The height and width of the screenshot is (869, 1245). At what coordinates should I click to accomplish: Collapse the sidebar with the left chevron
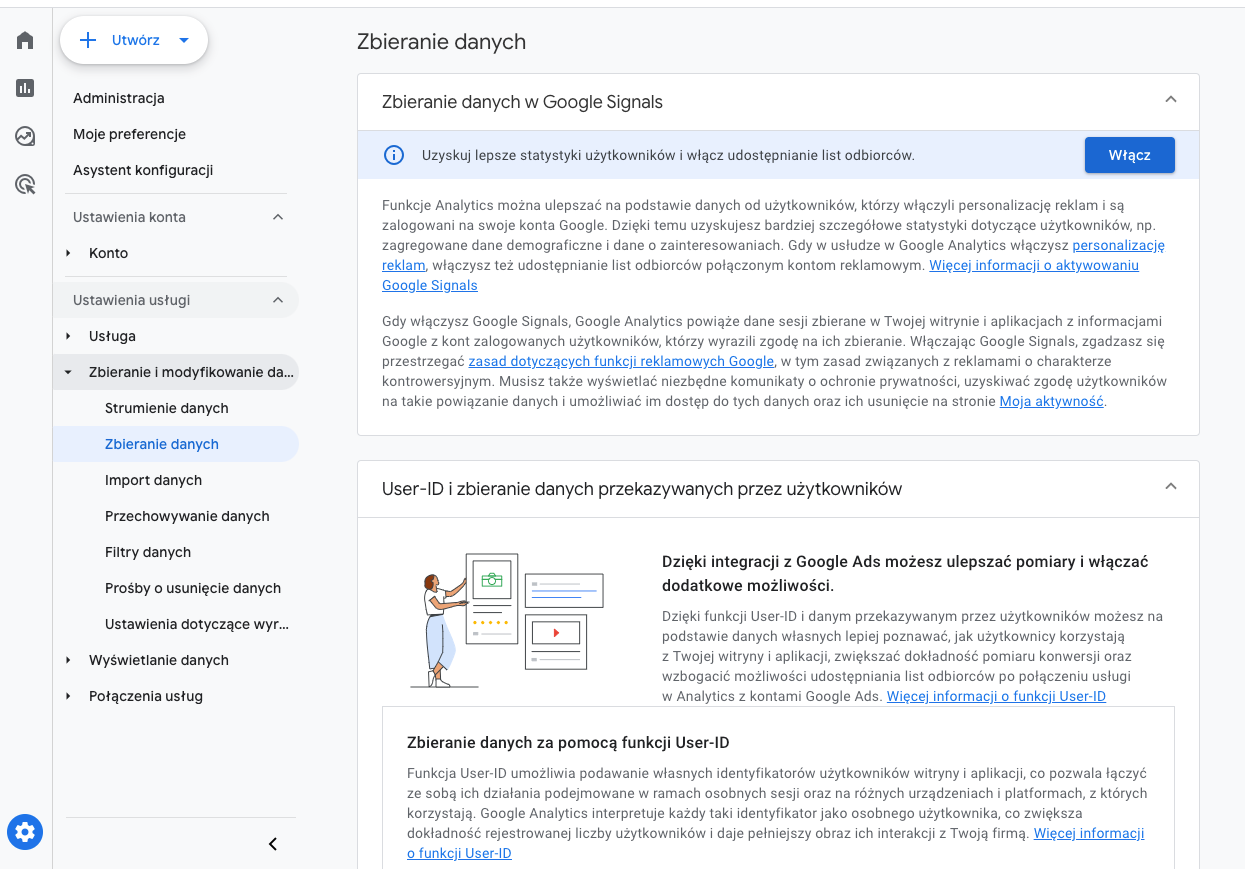tap(273, 844)
